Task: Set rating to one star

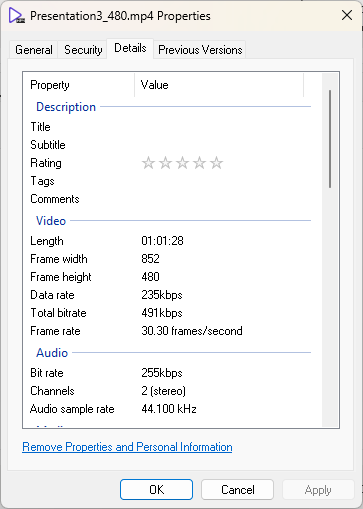Action: pyautogui.click(x=148, y=163)
